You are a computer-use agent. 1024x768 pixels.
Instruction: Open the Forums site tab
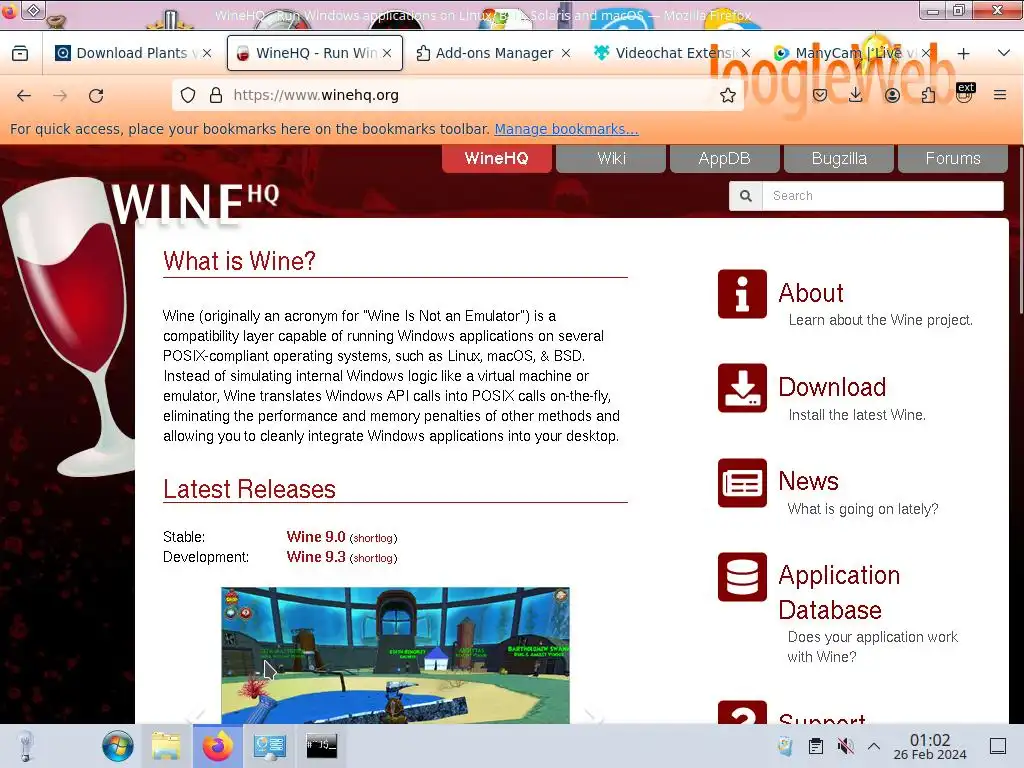coord(953,159)
